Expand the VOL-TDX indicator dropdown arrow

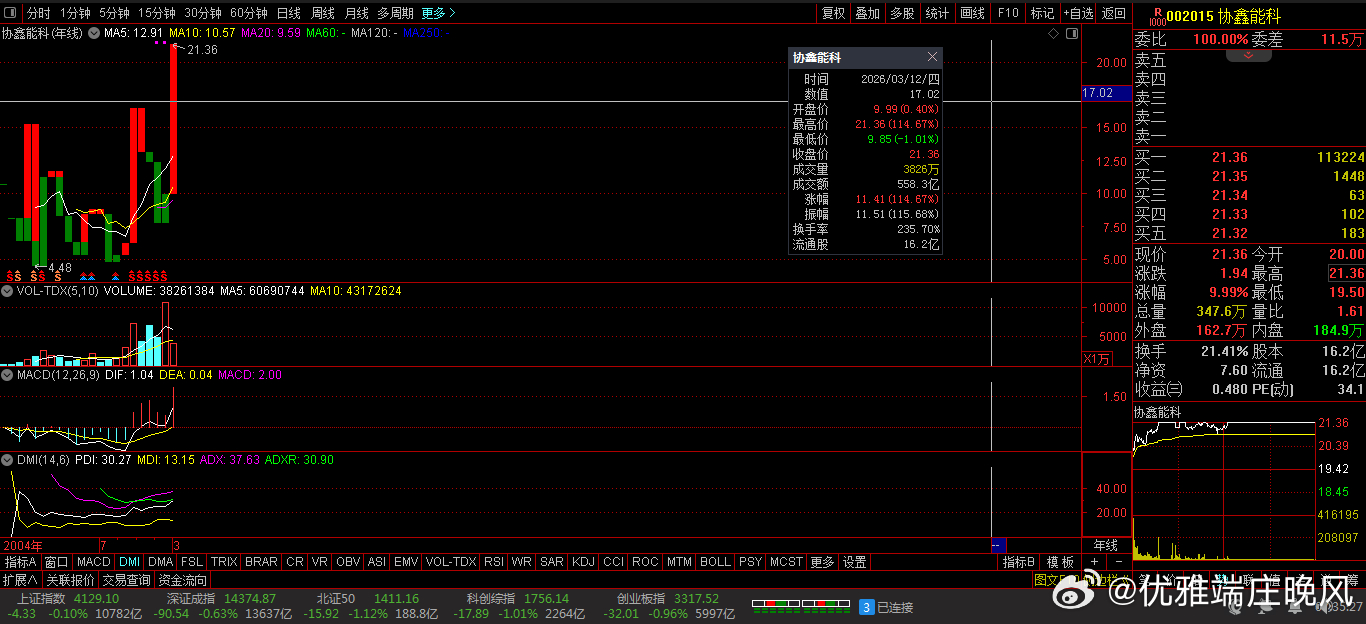pyautogui.click(x=8, y=291)
